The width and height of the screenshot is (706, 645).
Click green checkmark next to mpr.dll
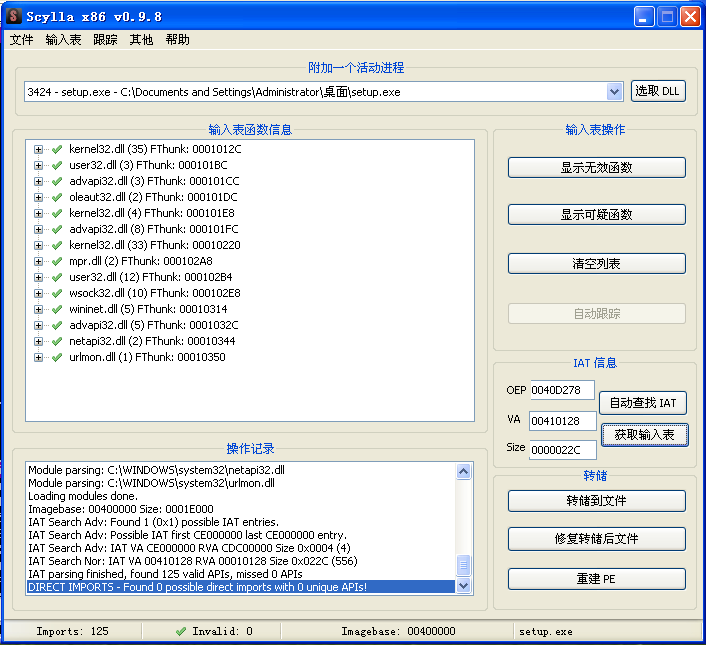[57, 262]
